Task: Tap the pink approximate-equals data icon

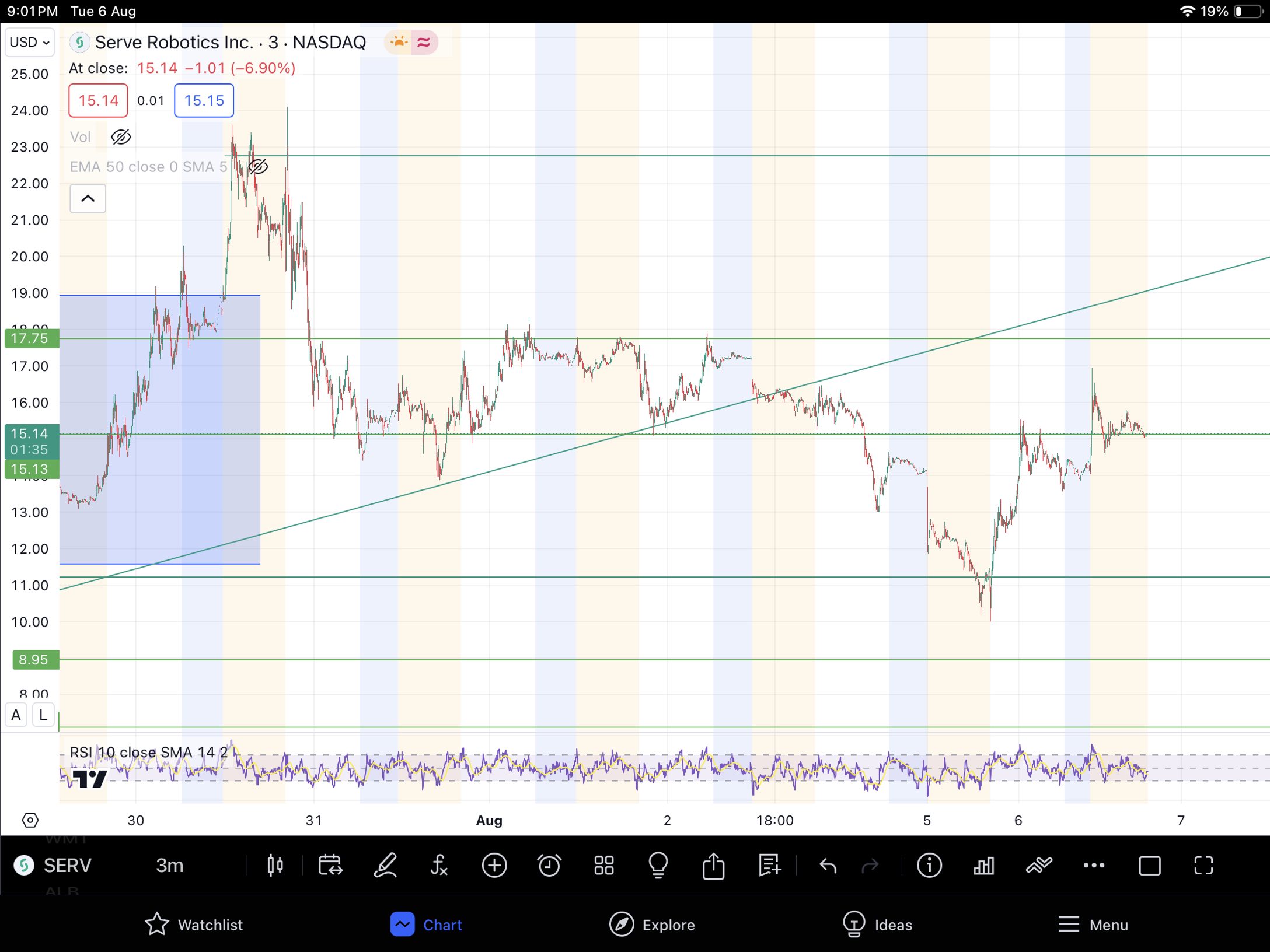Action: pyautogui.click(x=424, y=42)
